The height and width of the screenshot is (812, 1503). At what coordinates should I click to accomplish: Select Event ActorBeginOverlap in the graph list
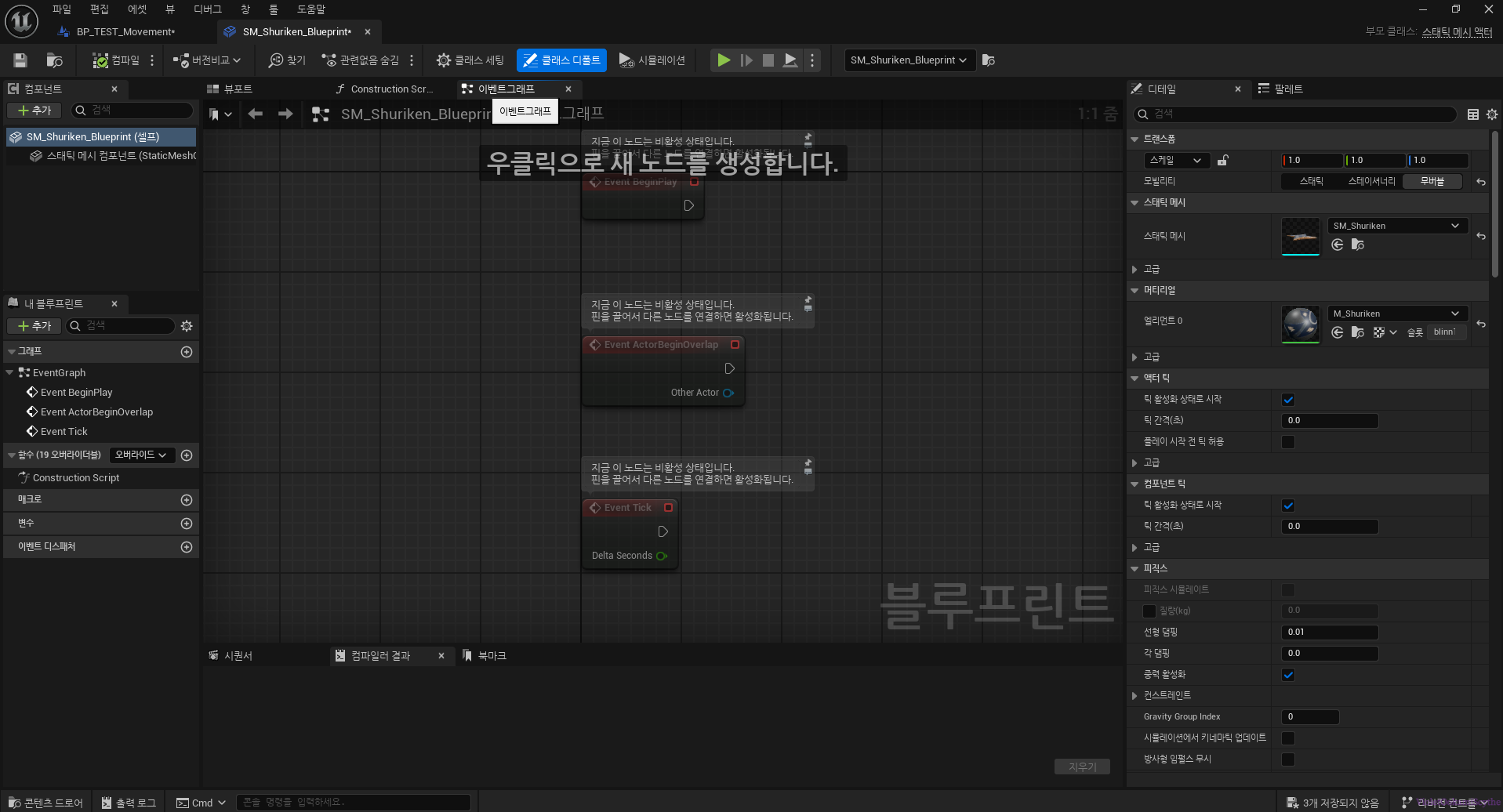pos(96,412)
